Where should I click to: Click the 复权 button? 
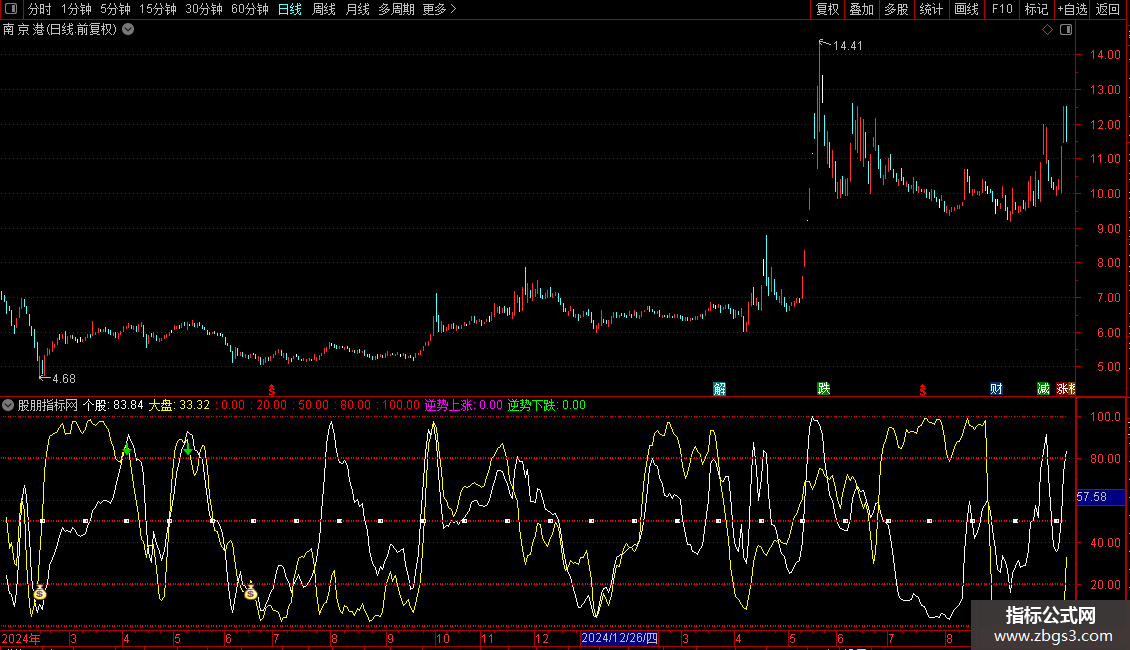click(x=827, y=9)
